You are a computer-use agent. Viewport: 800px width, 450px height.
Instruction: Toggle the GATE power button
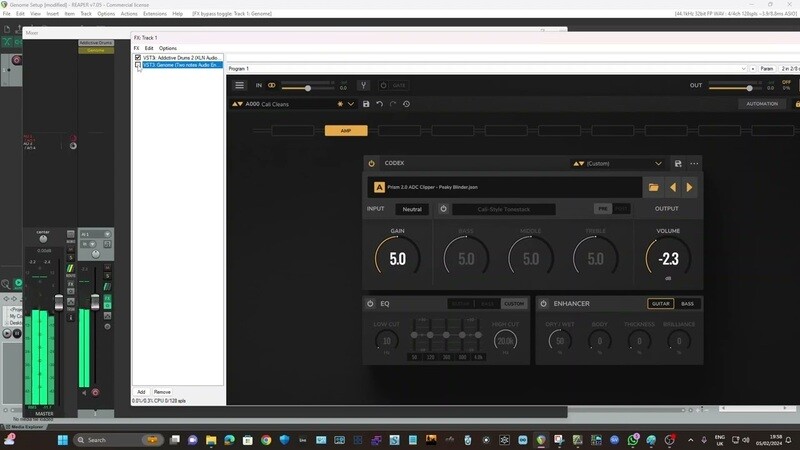(x=384, y=85)
